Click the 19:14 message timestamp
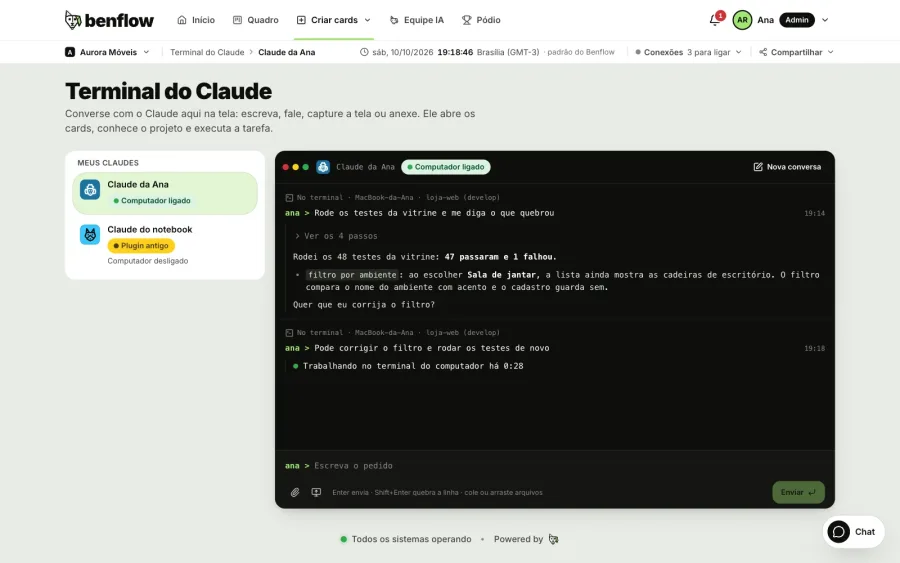The height and width of the screenshot is (563, 900). click(x=814, y=213)
